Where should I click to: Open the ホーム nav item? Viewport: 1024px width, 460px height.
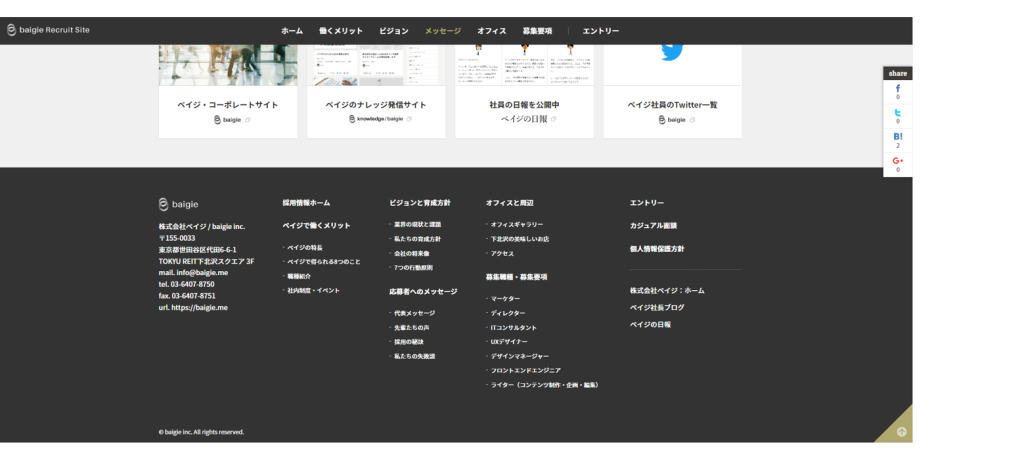coord(292,31)
